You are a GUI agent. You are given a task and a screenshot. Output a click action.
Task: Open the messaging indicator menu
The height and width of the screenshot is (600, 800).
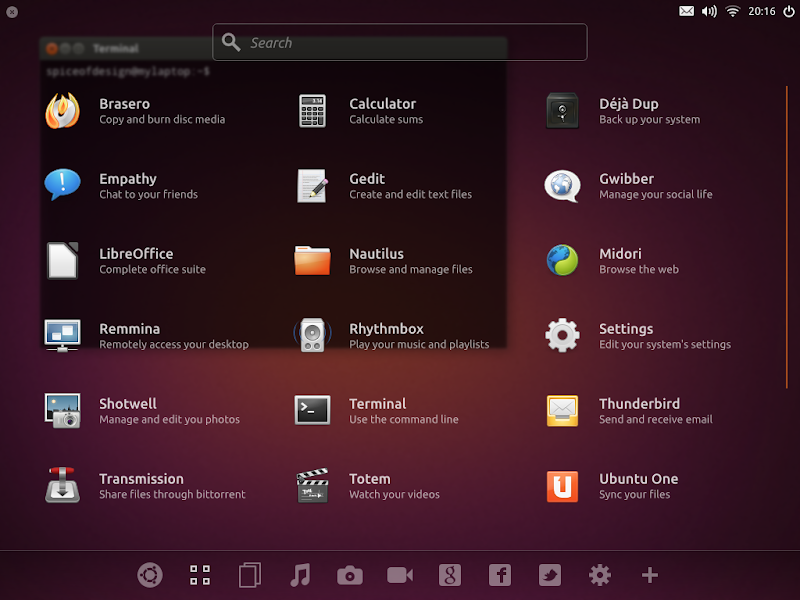[686, 10]
